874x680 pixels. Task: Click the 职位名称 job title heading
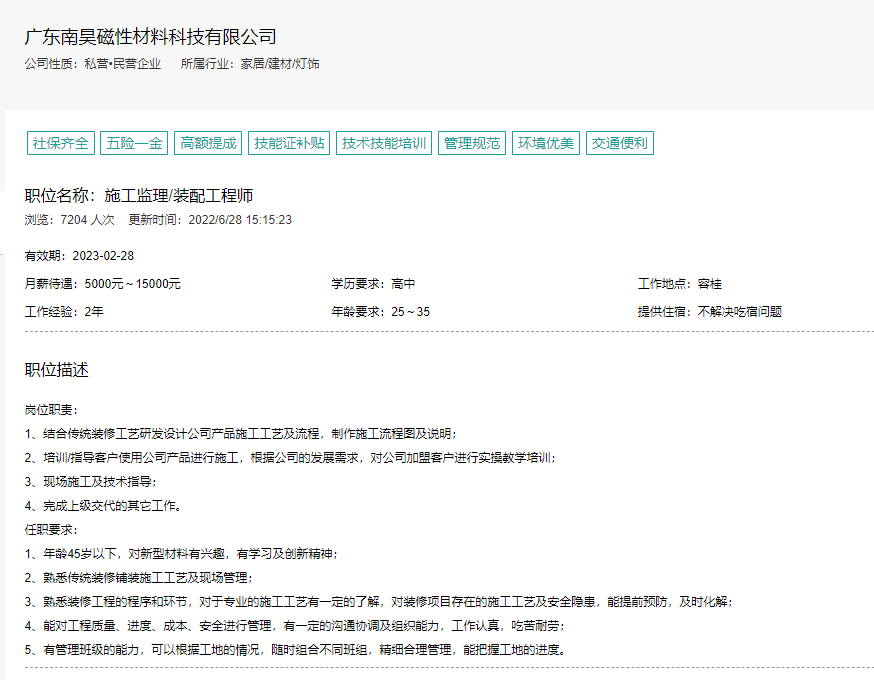pos(139,195)
